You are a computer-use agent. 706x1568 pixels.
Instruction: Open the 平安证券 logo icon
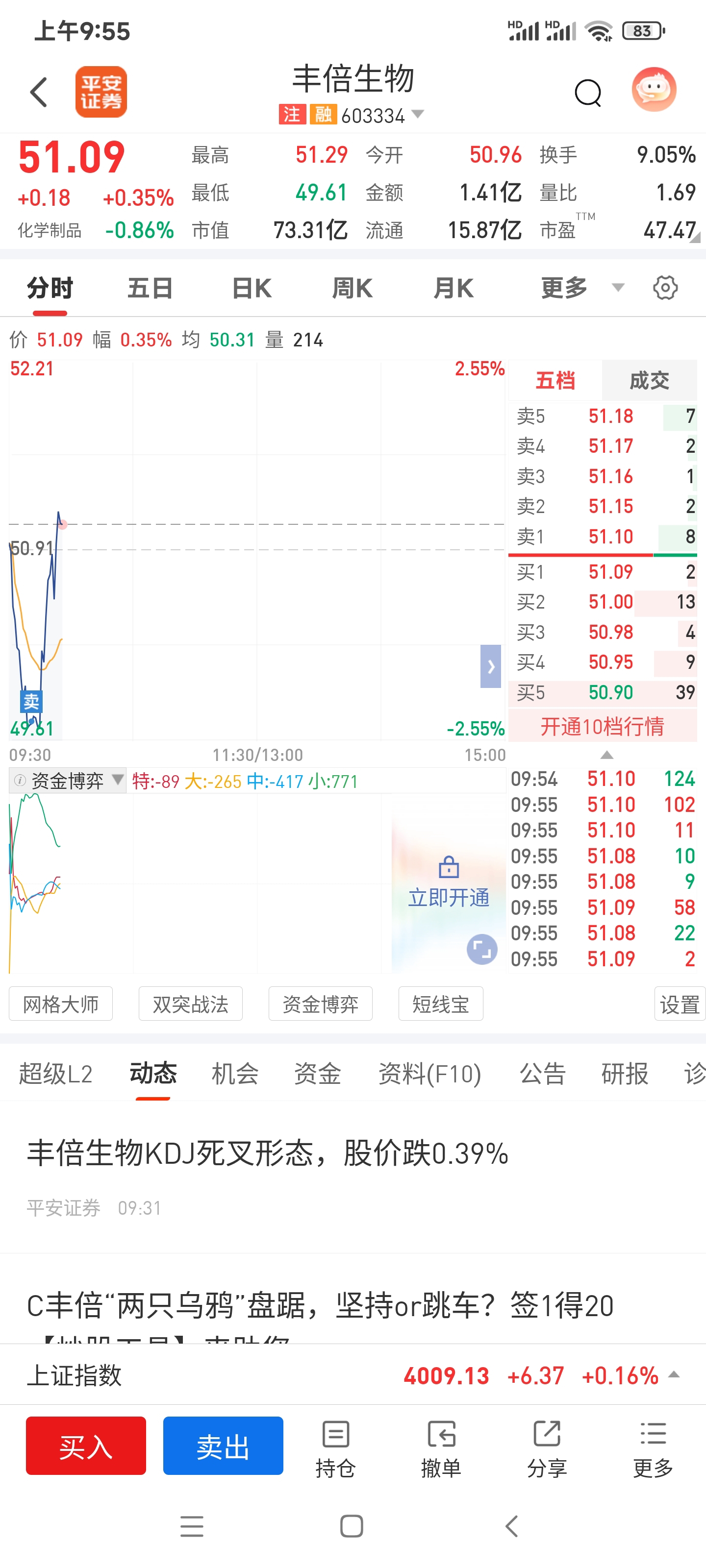[101, 92]
